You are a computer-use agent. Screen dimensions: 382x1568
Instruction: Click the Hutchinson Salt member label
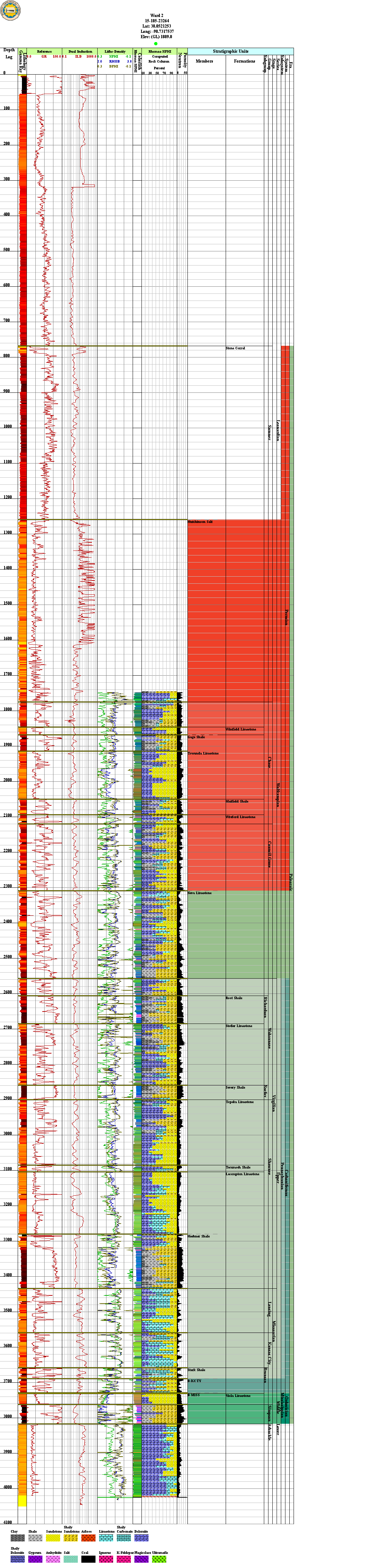tap(200, 522)
